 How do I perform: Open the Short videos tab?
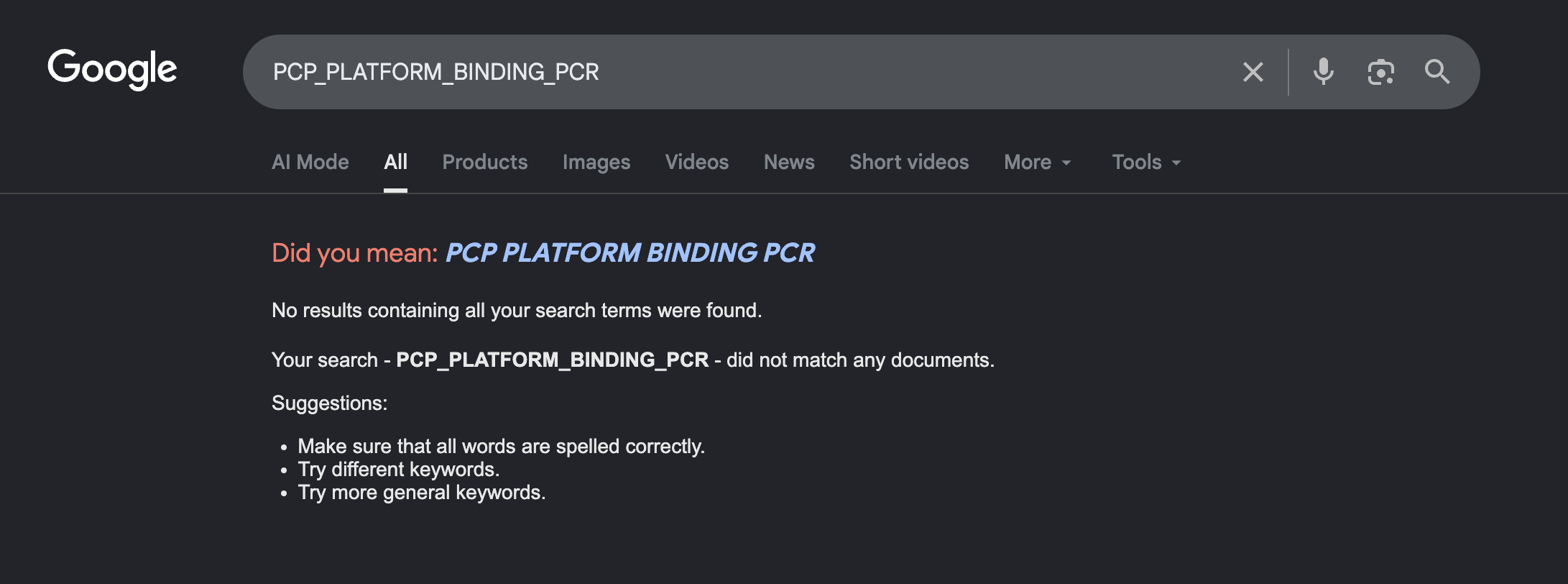point(909,163)
